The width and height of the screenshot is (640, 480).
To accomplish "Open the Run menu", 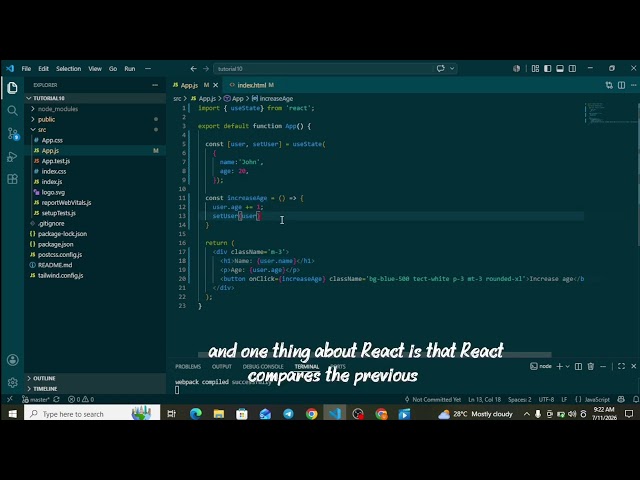I will 130,69.
